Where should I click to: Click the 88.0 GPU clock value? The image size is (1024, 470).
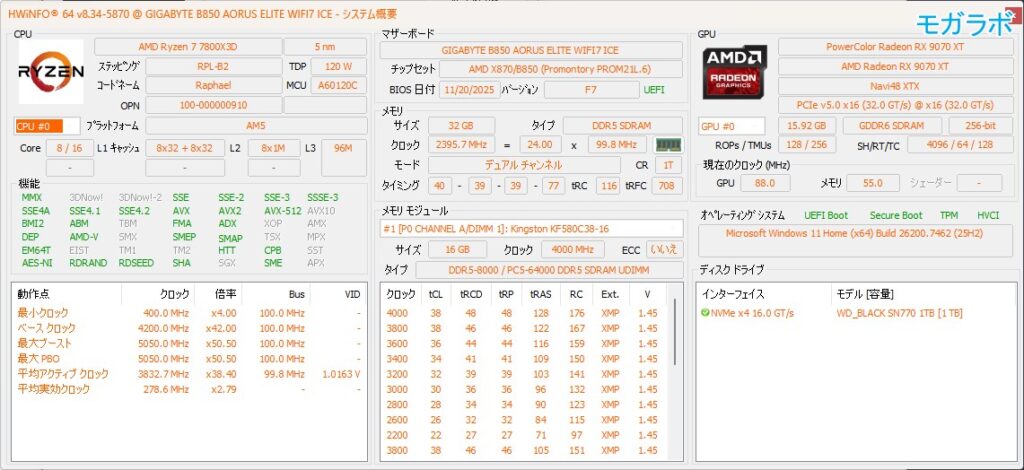(765, 183)
